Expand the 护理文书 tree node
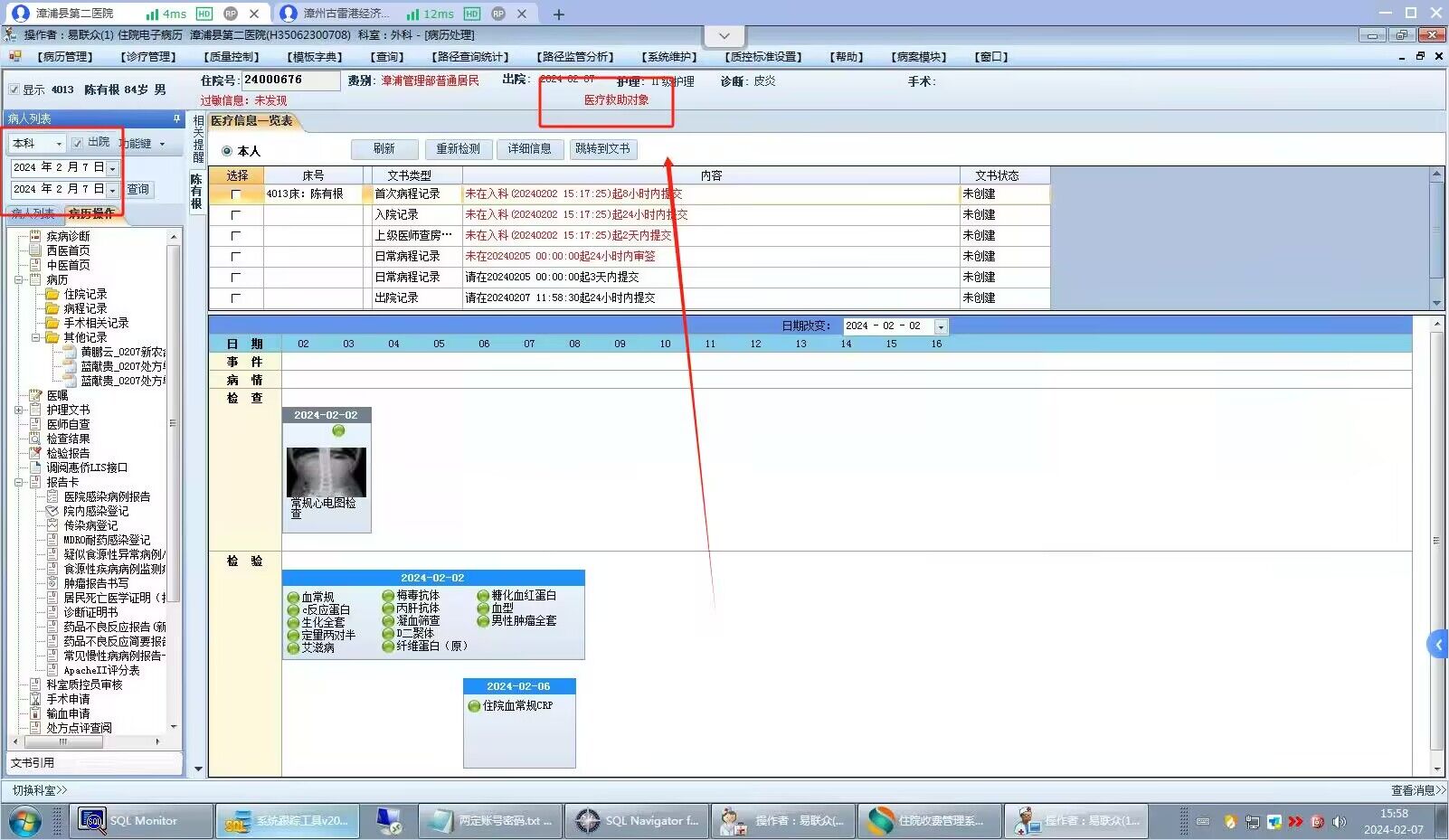The height and width of the screenshot is (840, 1449). [19, 410]
